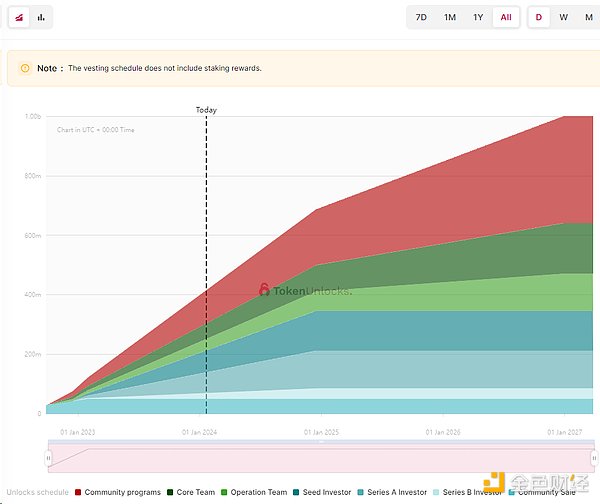Set chart interval to daily (D)
600x504 pixels.
(539, 17)
